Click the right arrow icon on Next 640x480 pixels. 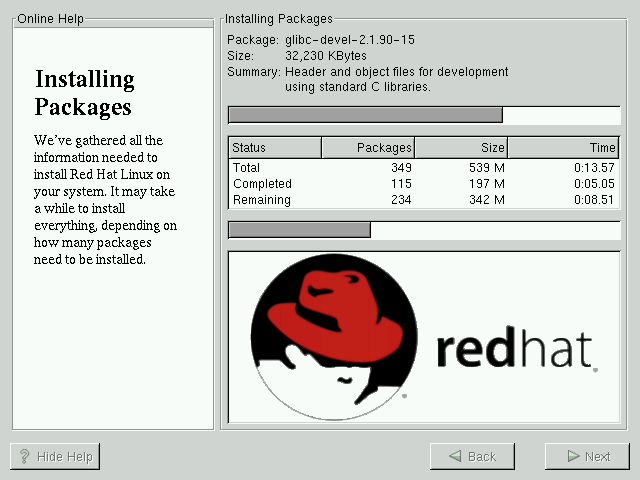pos(572,457)
